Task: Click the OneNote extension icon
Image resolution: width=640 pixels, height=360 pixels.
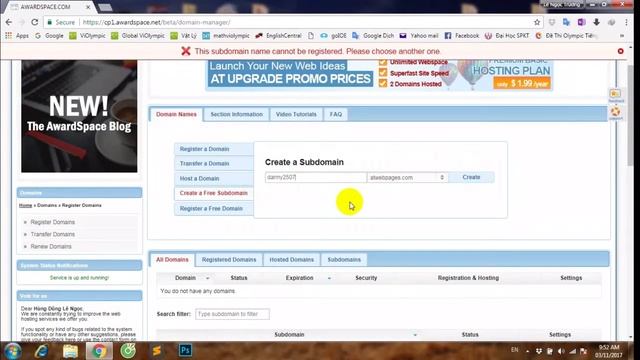Action: [581, 22]
